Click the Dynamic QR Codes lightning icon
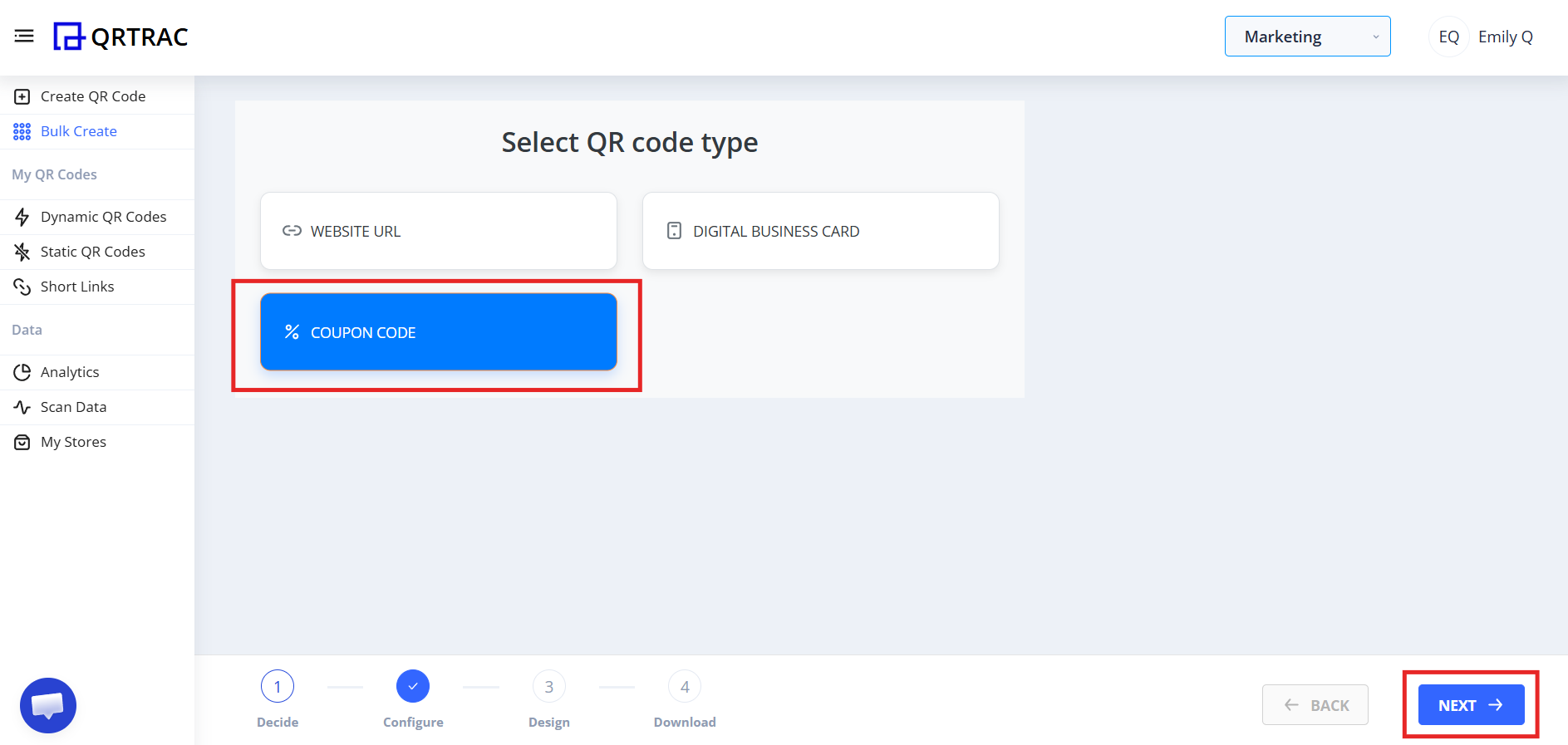 (22, 216)
